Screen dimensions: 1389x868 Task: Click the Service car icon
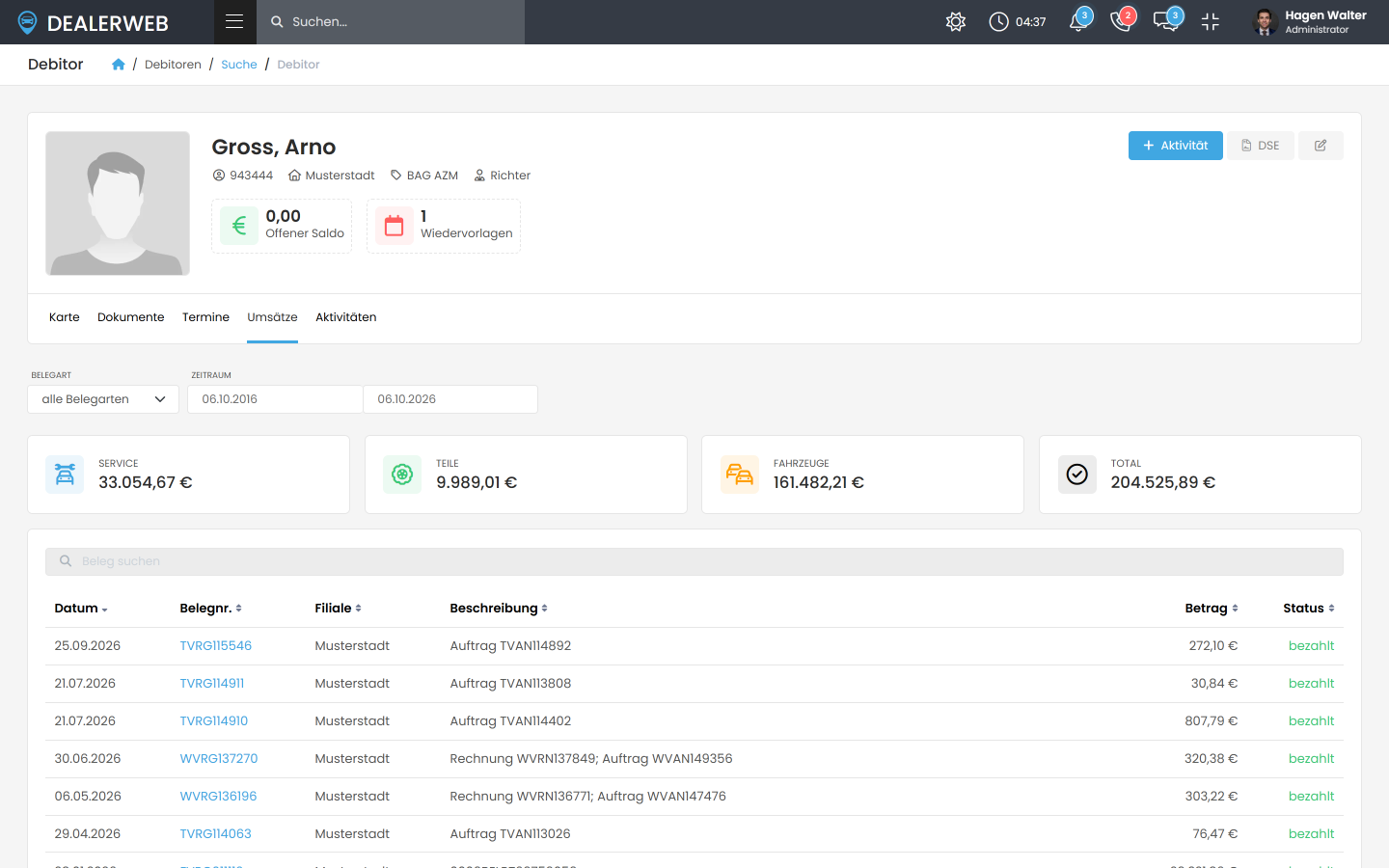65,475
